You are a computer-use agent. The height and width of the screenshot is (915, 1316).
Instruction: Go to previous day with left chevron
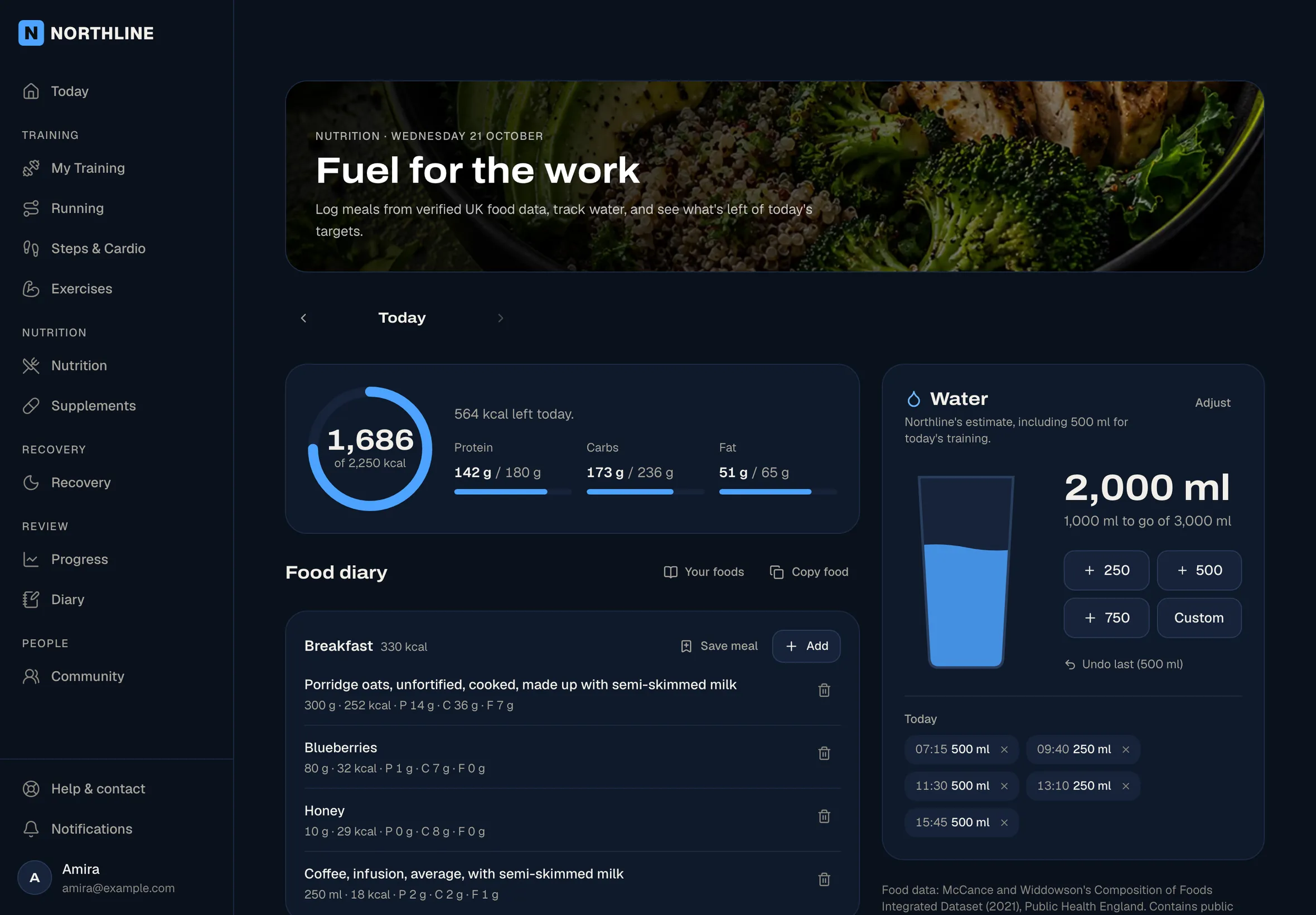coord(304,317)
